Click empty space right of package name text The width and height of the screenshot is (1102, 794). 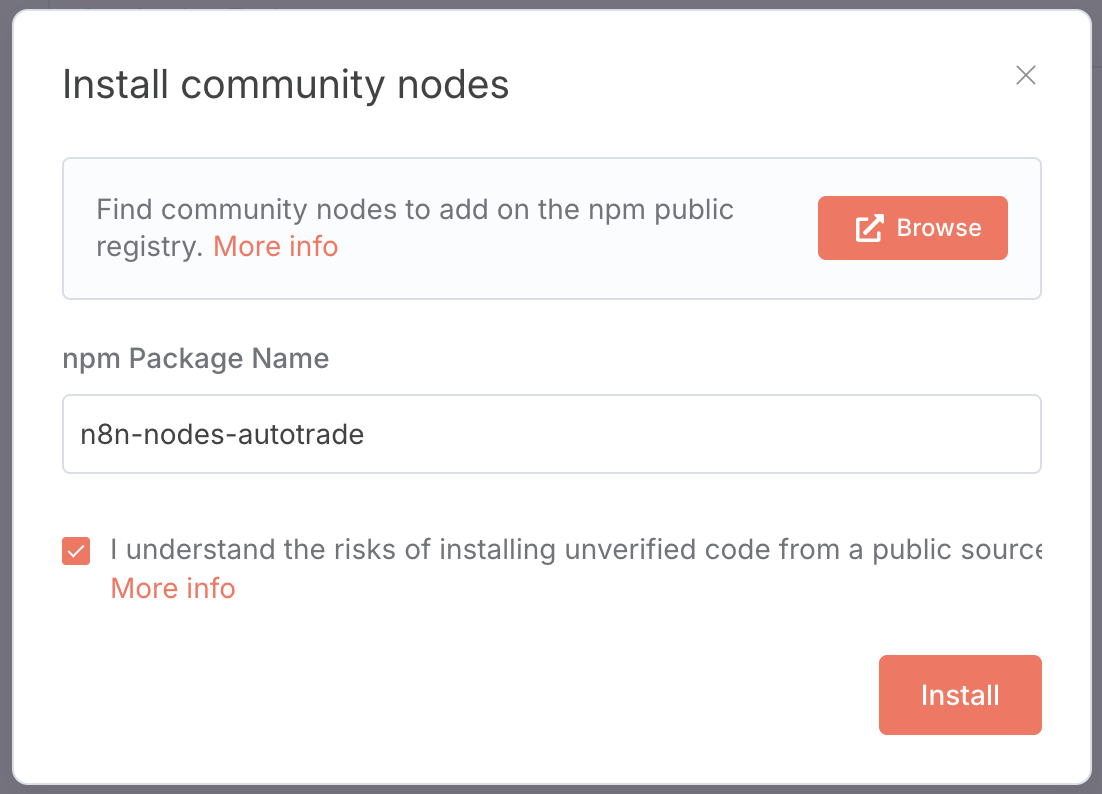(x=700, y=434)
